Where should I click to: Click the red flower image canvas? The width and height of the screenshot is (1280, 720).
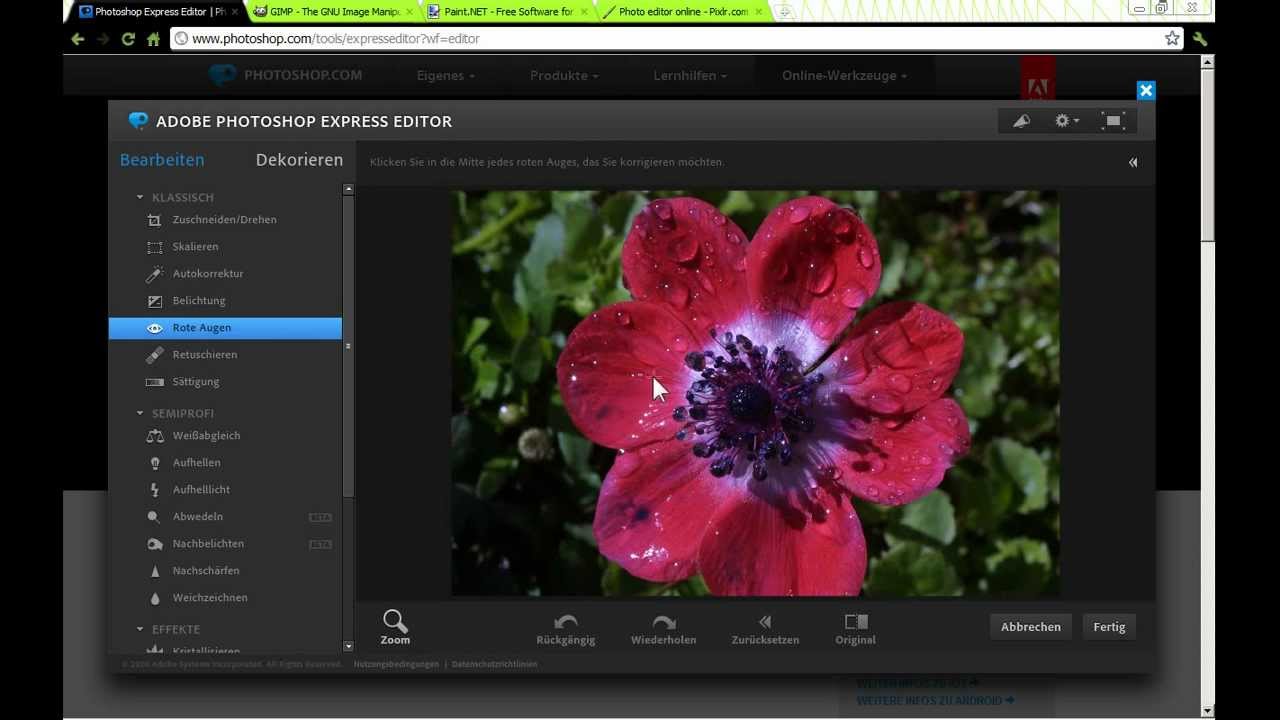[x=755, y=393]
